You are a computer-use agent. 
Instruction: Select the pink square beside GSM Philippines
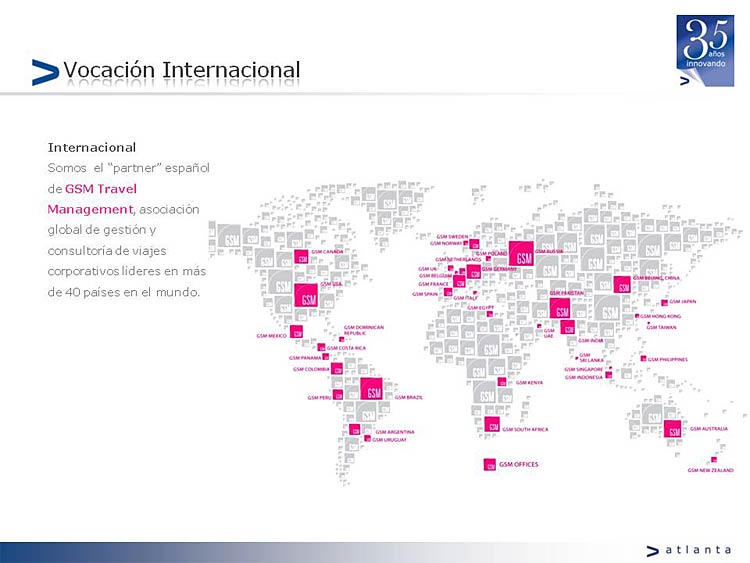[644, 358]
